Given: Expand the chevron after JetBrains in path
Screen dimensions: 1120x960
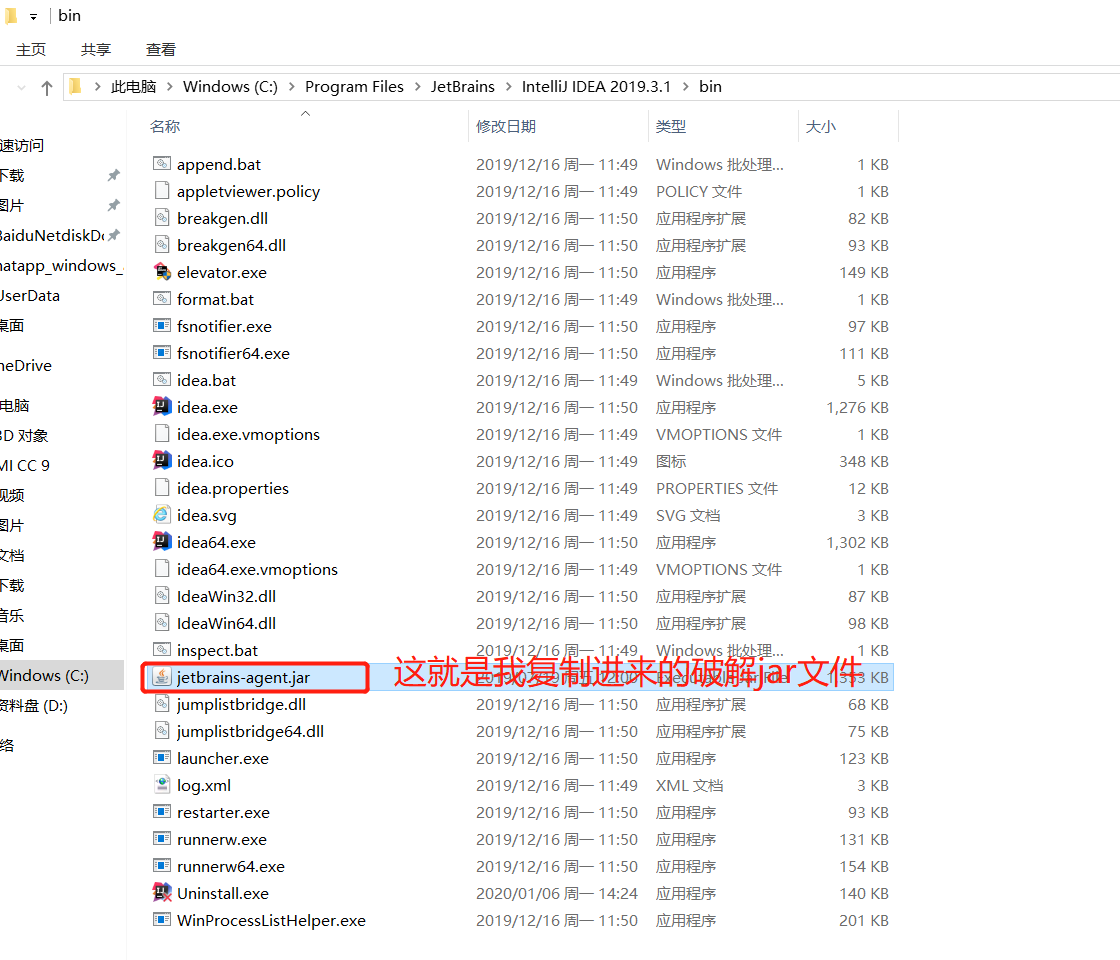Looking at the screenshot, I should tap(509, 86).
